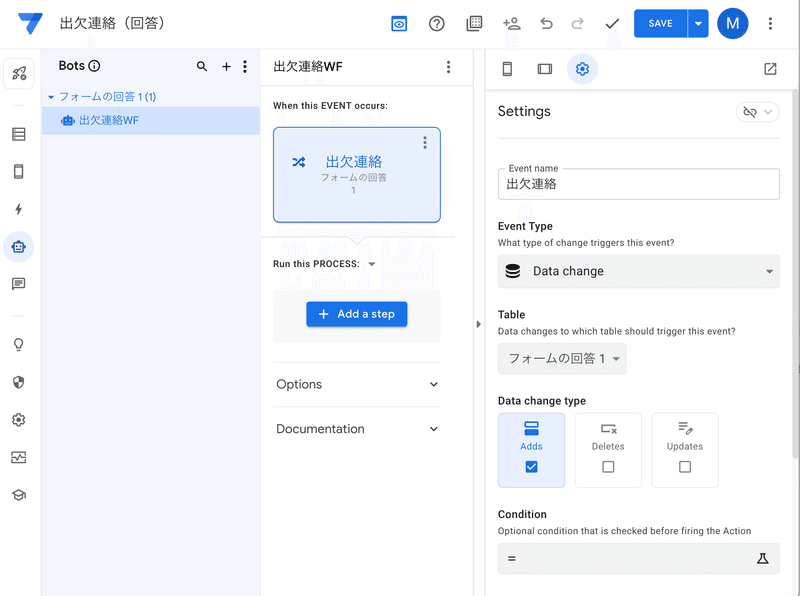The width and height of the screenshot is (800, 596).
Task: Switch to the settings gear tab
Action: click(582, 68)
